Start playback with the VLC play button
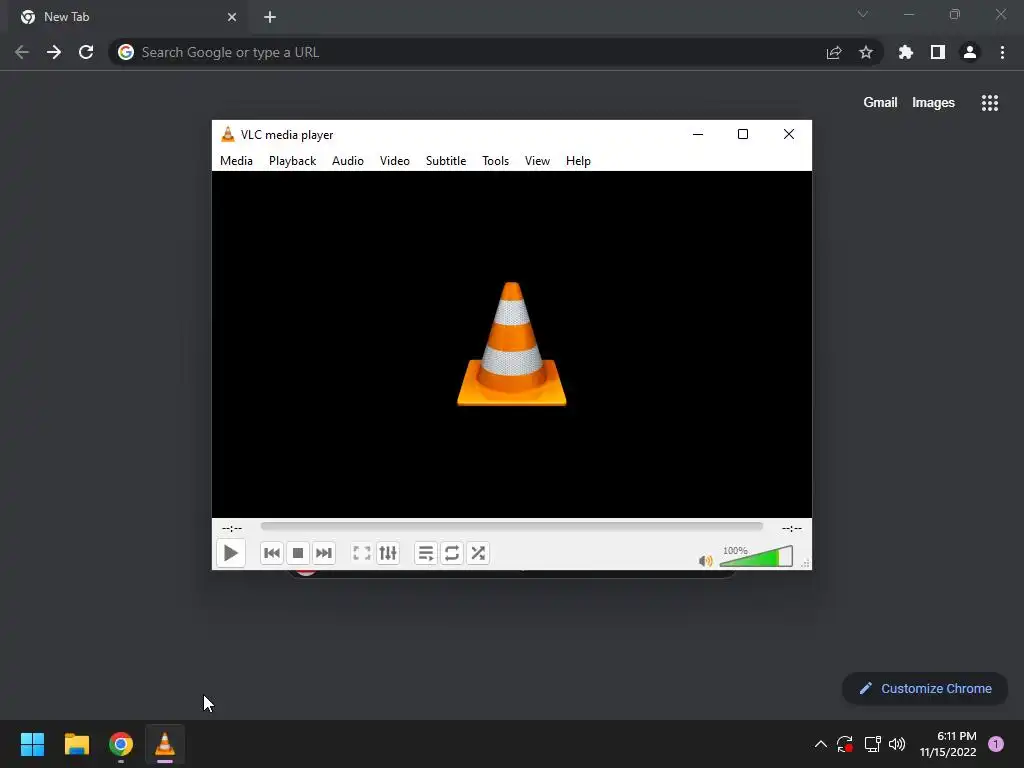The width and height of the screenshot is (1024, 768). click(231, 553)
